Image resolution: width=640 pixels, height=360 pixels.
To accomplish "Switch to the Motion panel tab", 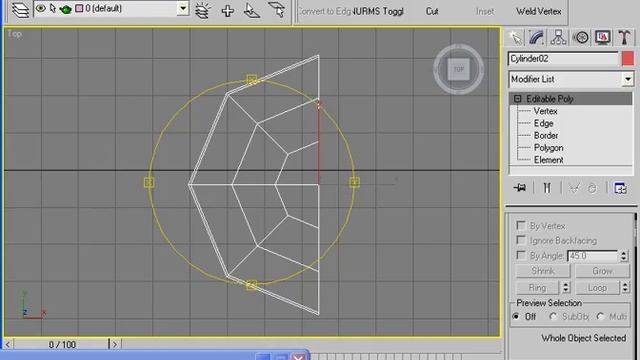I will (x=581, y=38).
